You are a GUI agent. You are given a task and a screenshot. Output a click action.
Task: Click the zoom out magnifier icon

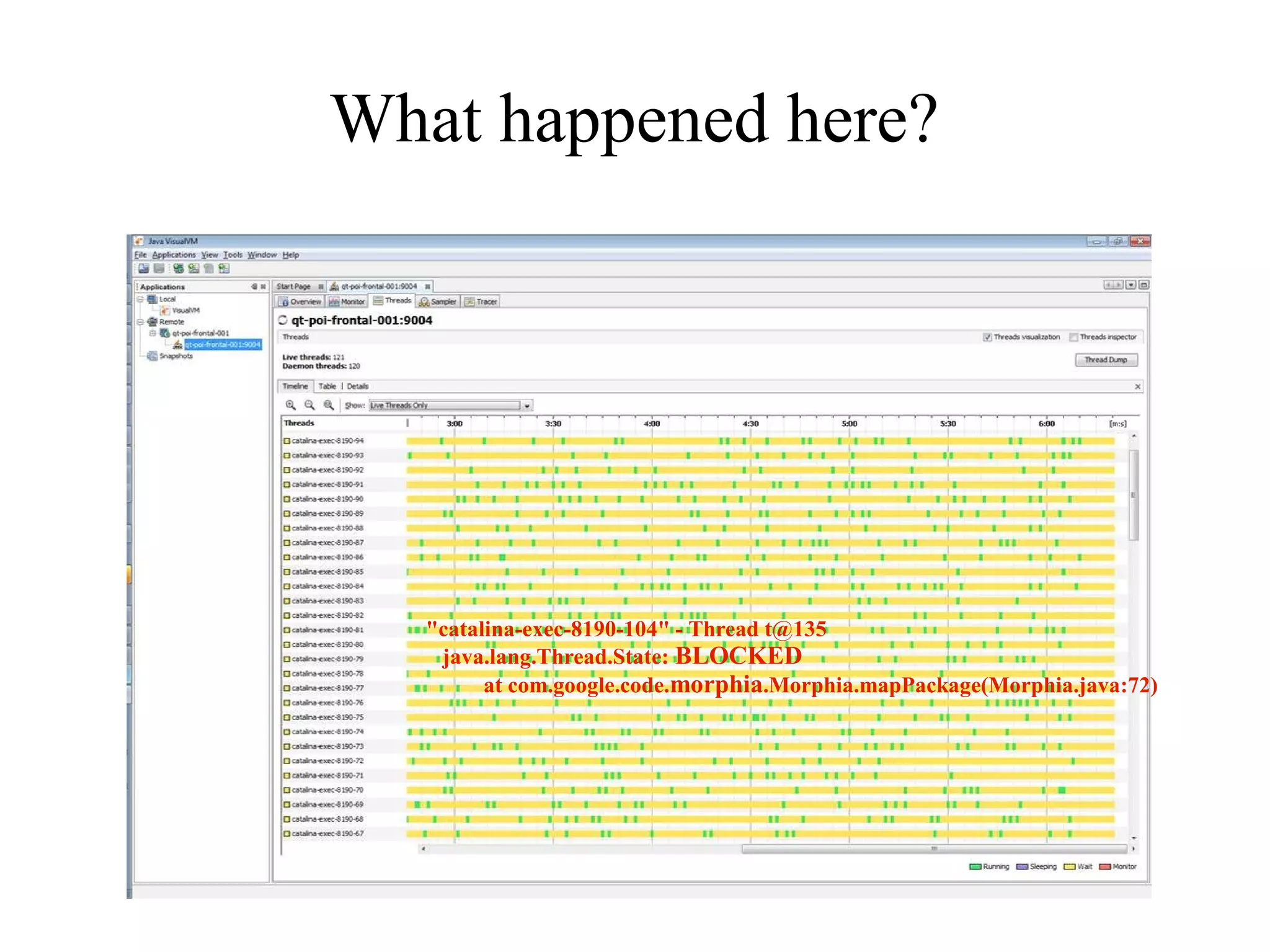click(309, 405)
